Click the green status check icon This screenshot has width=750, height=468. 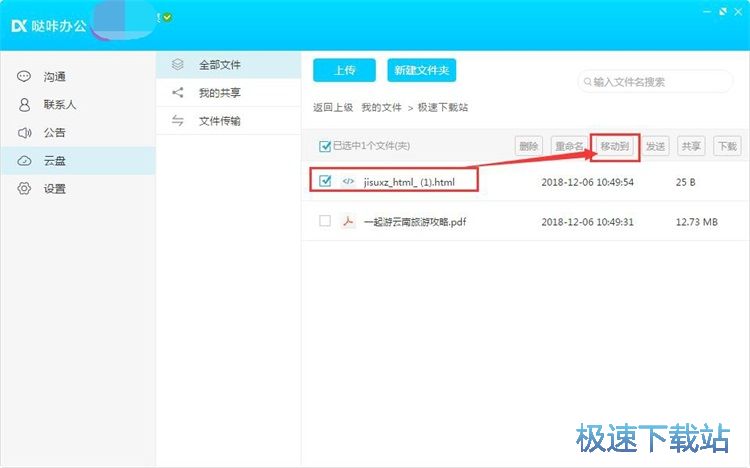[167, 17]
